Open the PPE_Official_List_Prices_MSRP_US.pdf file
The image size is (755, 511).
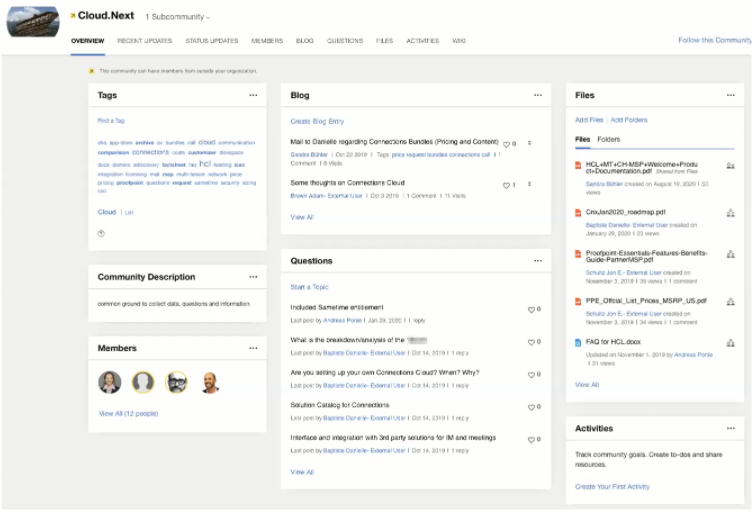coord(646,301)
